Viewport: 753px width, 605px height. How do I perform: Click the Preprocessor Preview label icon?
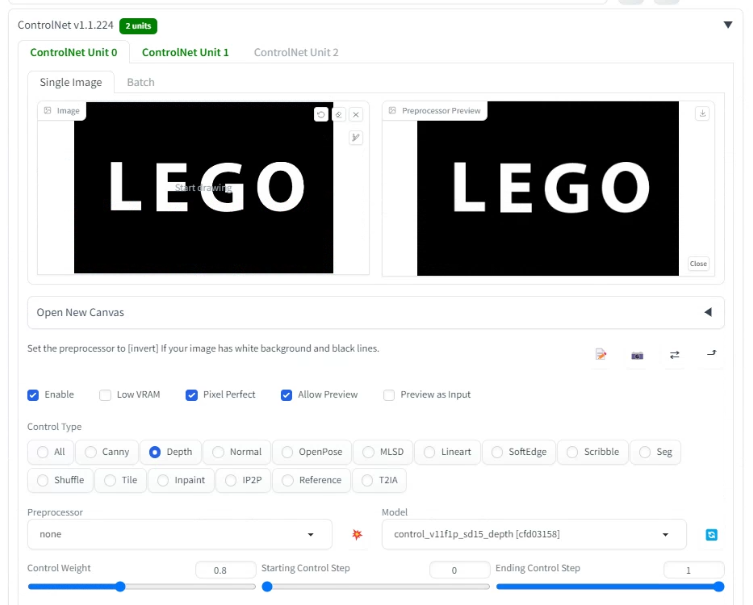click(x=392, y=110)
